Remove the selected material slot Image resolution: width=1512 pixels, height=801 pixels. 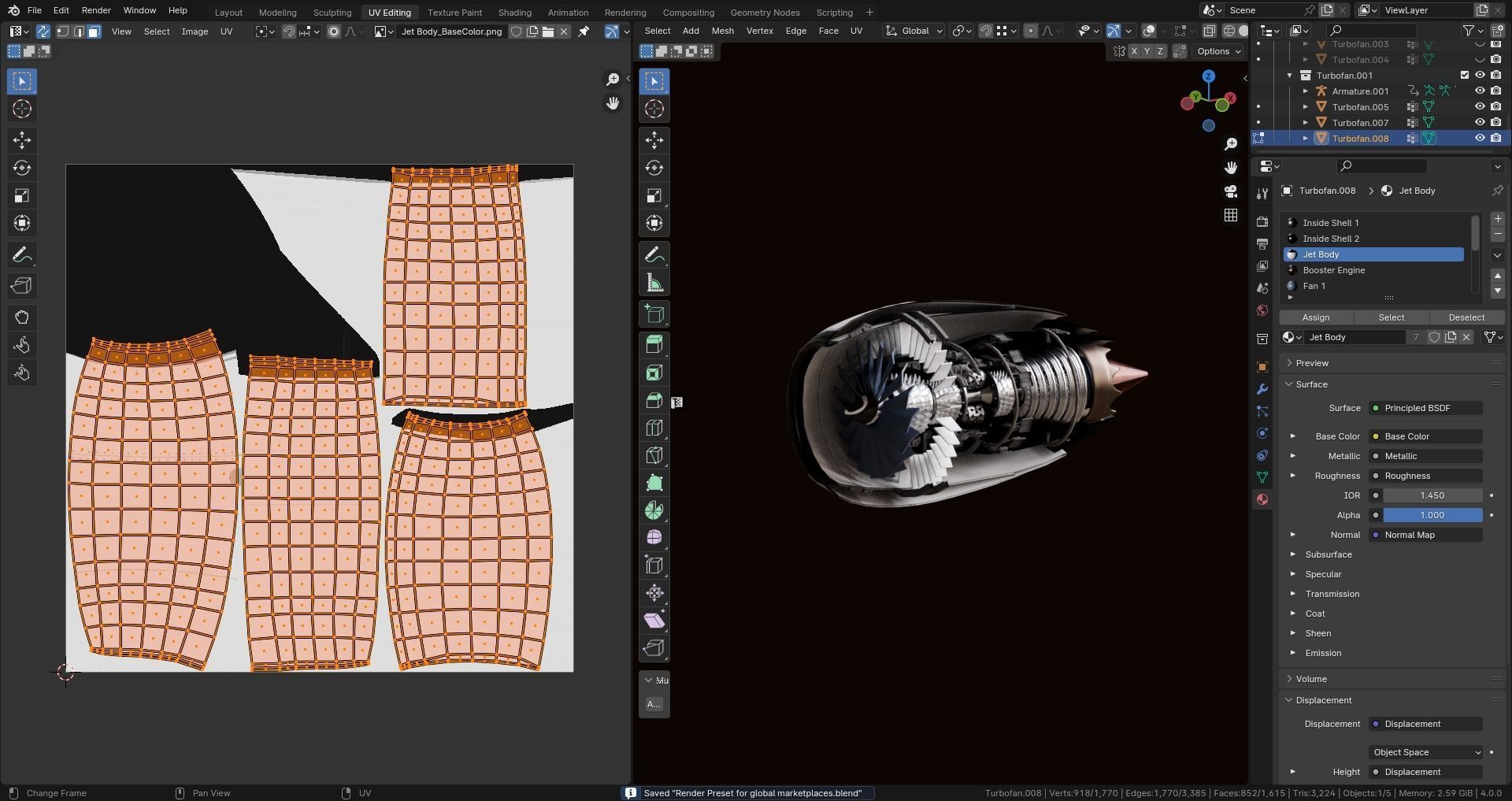(x=1497, y=235)
